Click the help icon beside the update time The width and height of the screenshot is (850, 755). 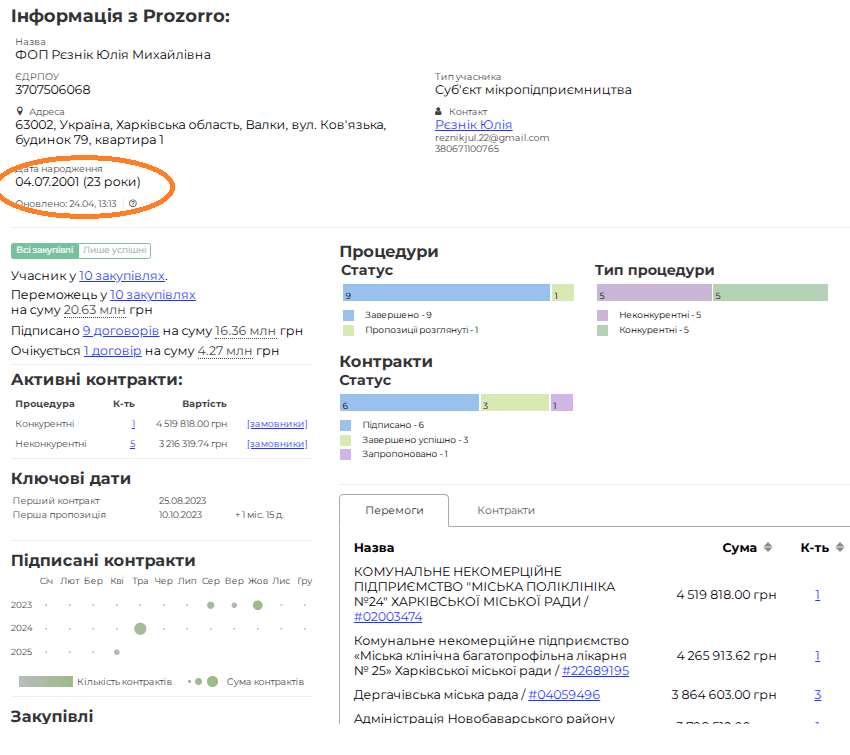(133, 204)
